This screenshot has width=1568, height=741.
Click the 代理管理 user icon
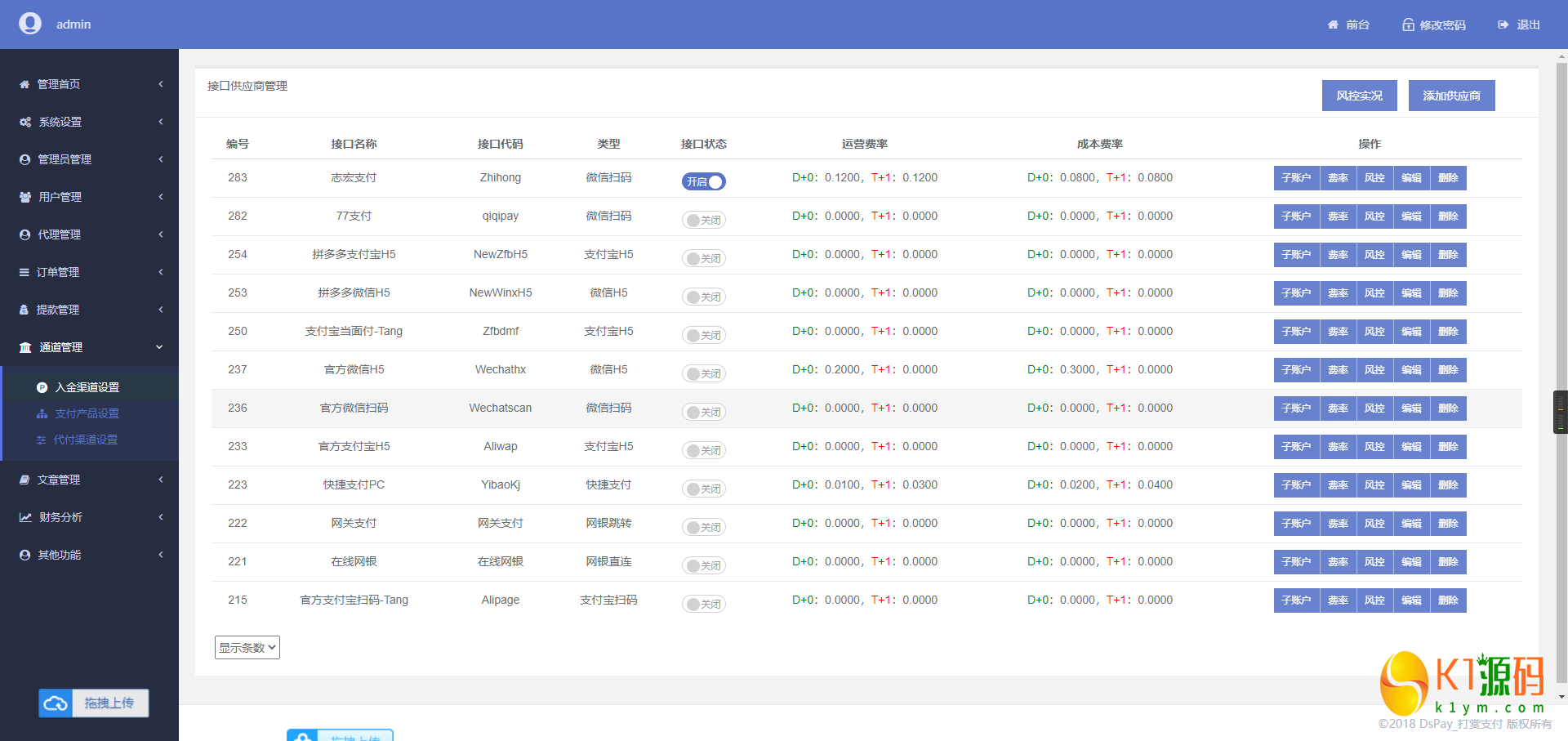coord(24,234)
